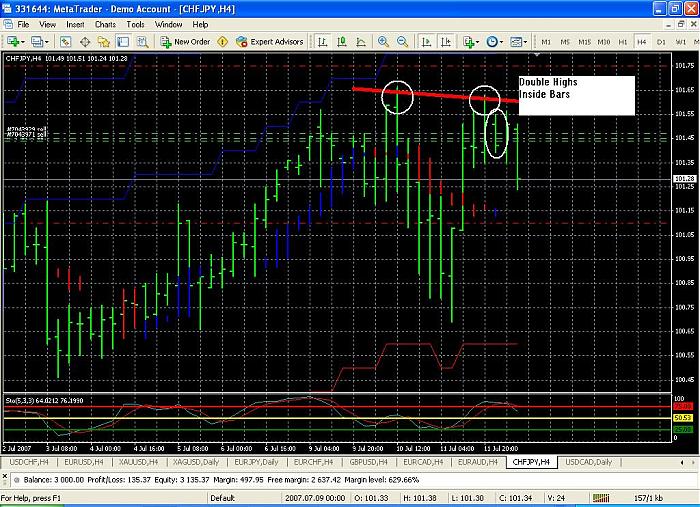Toggle Auto Scroll chart button
700x507 pixels.
(426, 42)
